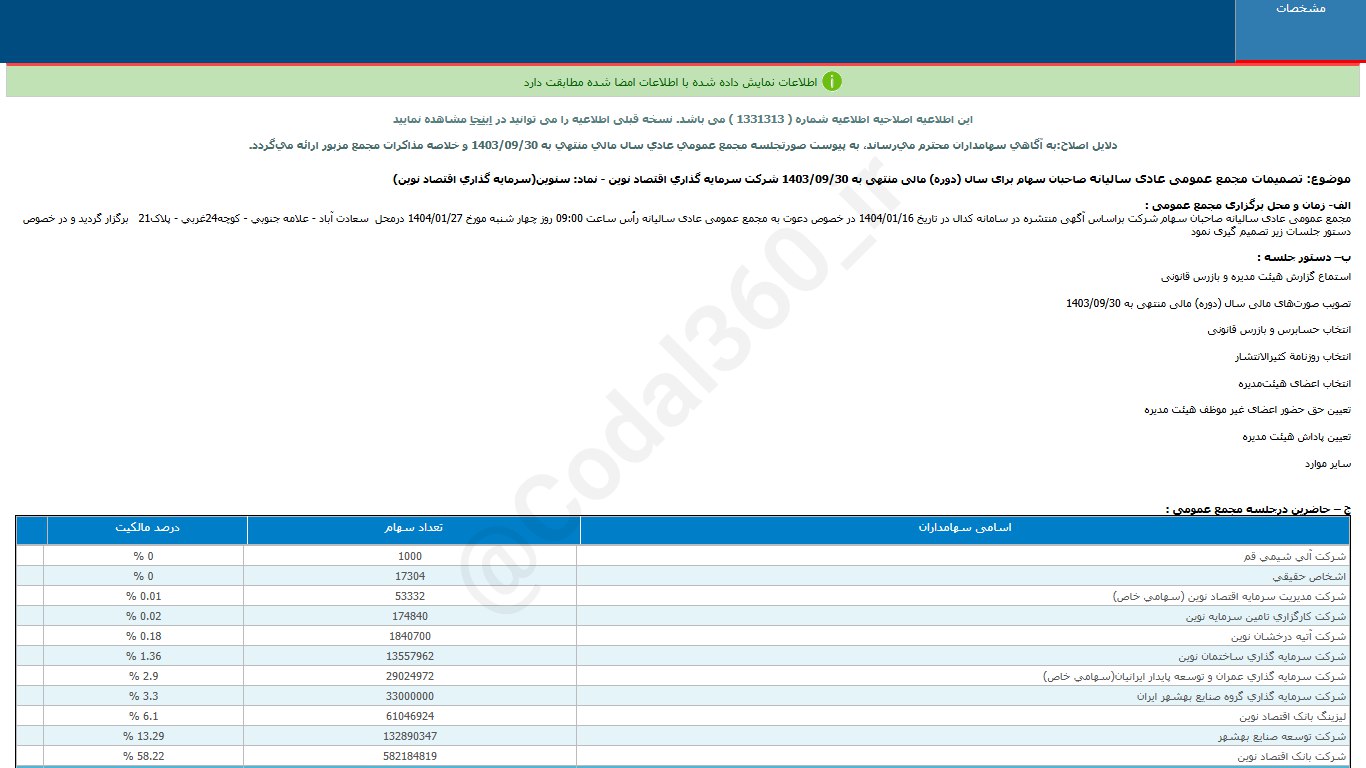Select شرکت بانک اقتصاد نوین row
The height and width of the screenshot is (768, 1366).
click(x=1291, y=756)
